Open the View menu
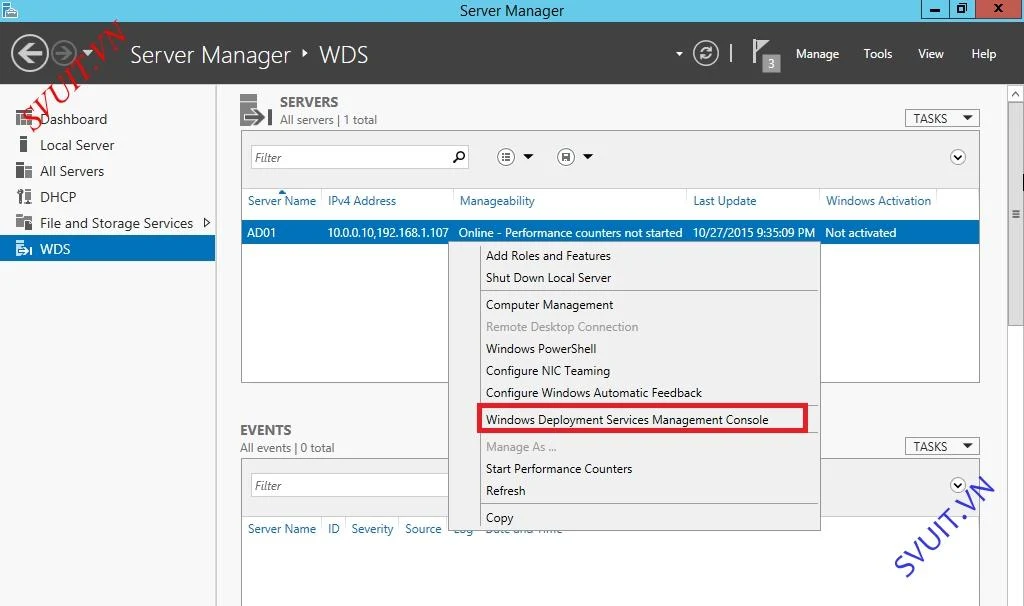 click(931, 54)
